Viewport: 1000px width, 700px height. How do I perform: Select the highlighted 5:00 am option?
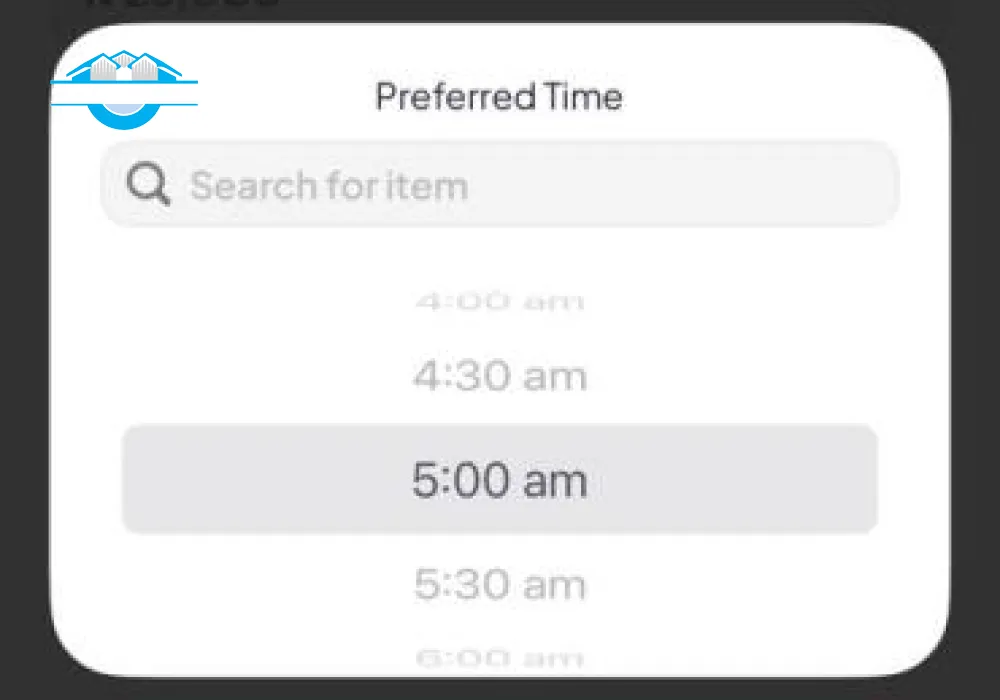tap(499, 480)
